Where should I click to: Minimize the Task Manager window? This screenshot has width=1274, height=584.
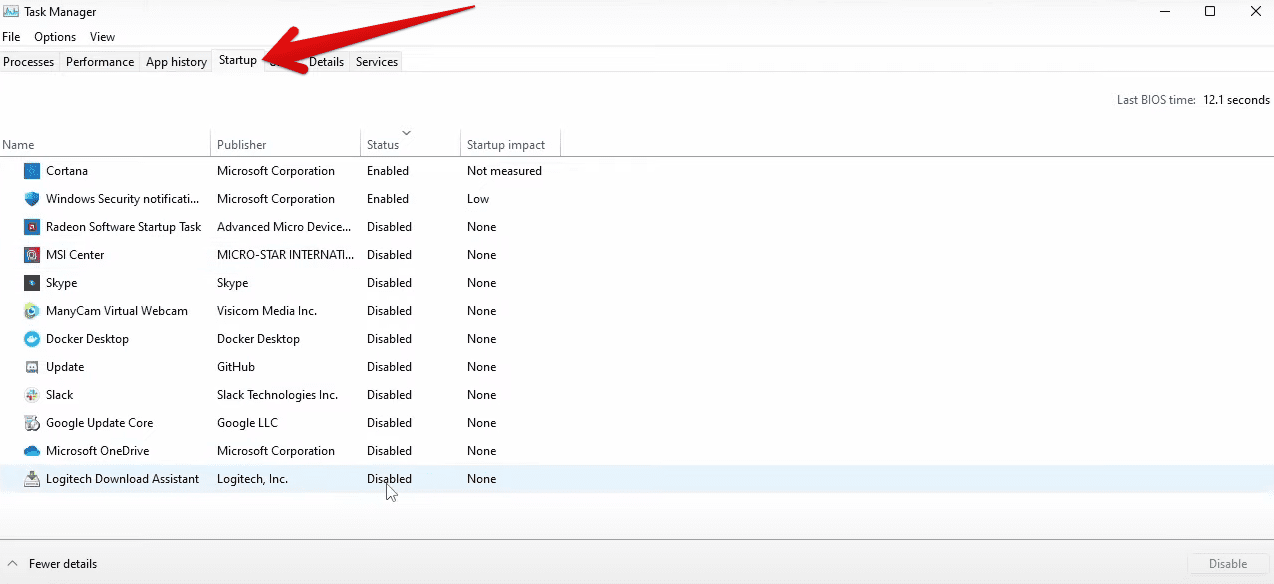coord(1165,11)
